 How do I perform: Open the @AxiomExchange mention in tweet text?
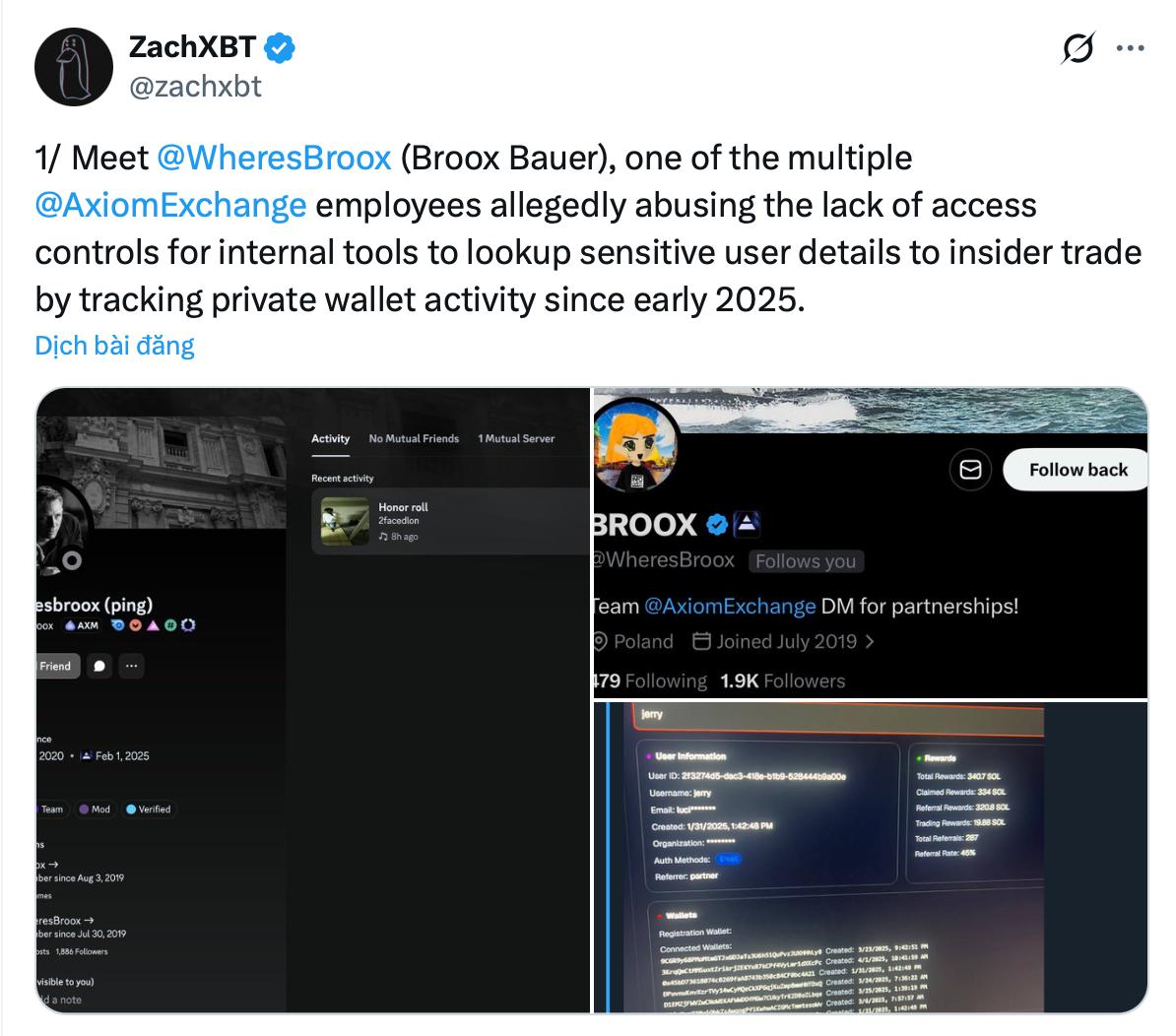170,205
